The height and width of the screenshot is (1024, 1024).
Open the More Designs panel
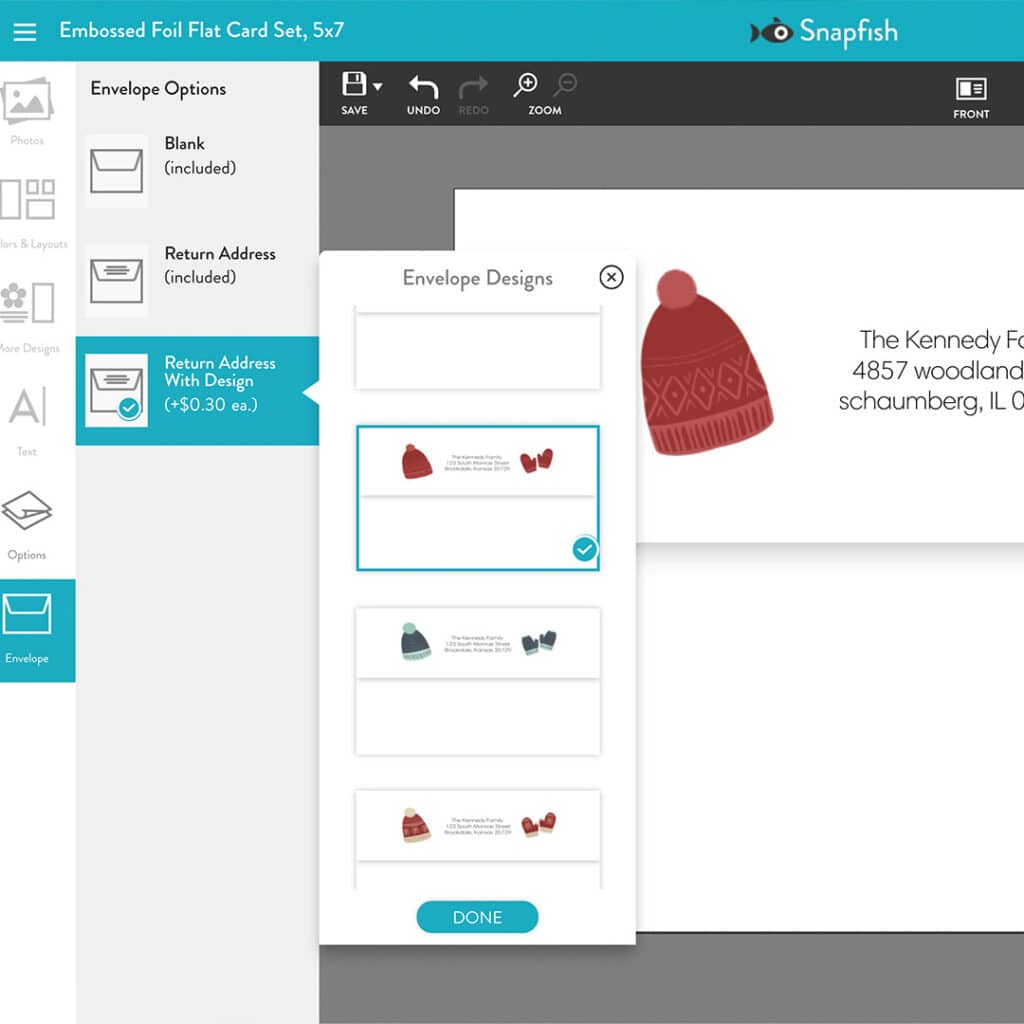(27, 315)
